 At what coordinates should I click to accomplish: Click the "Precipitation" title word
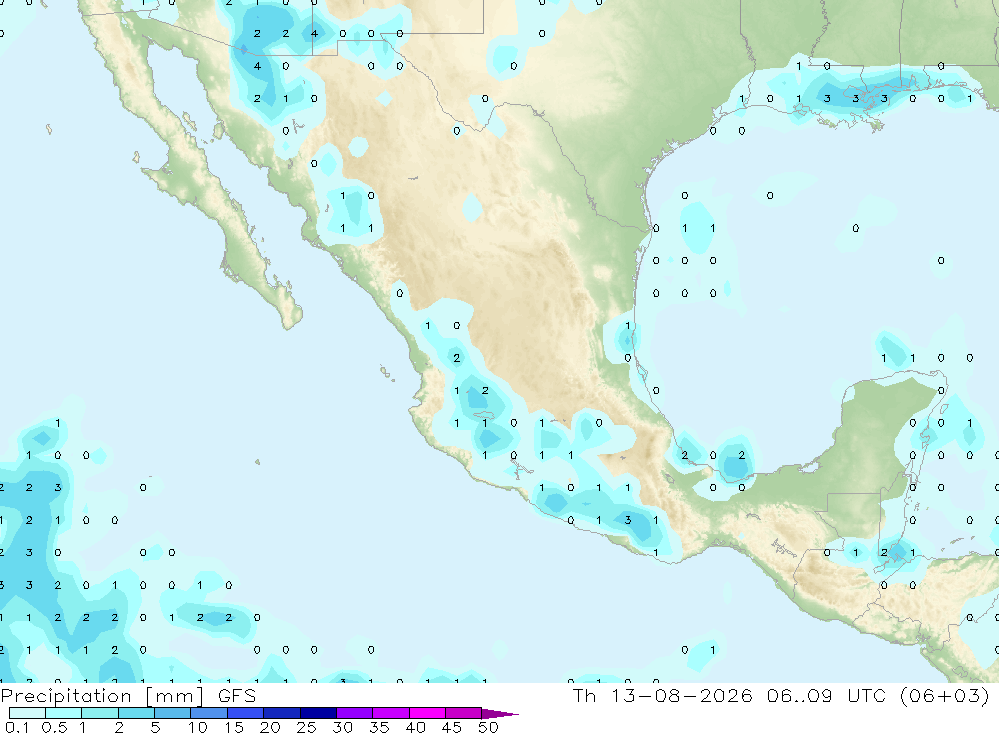(66, 696)
